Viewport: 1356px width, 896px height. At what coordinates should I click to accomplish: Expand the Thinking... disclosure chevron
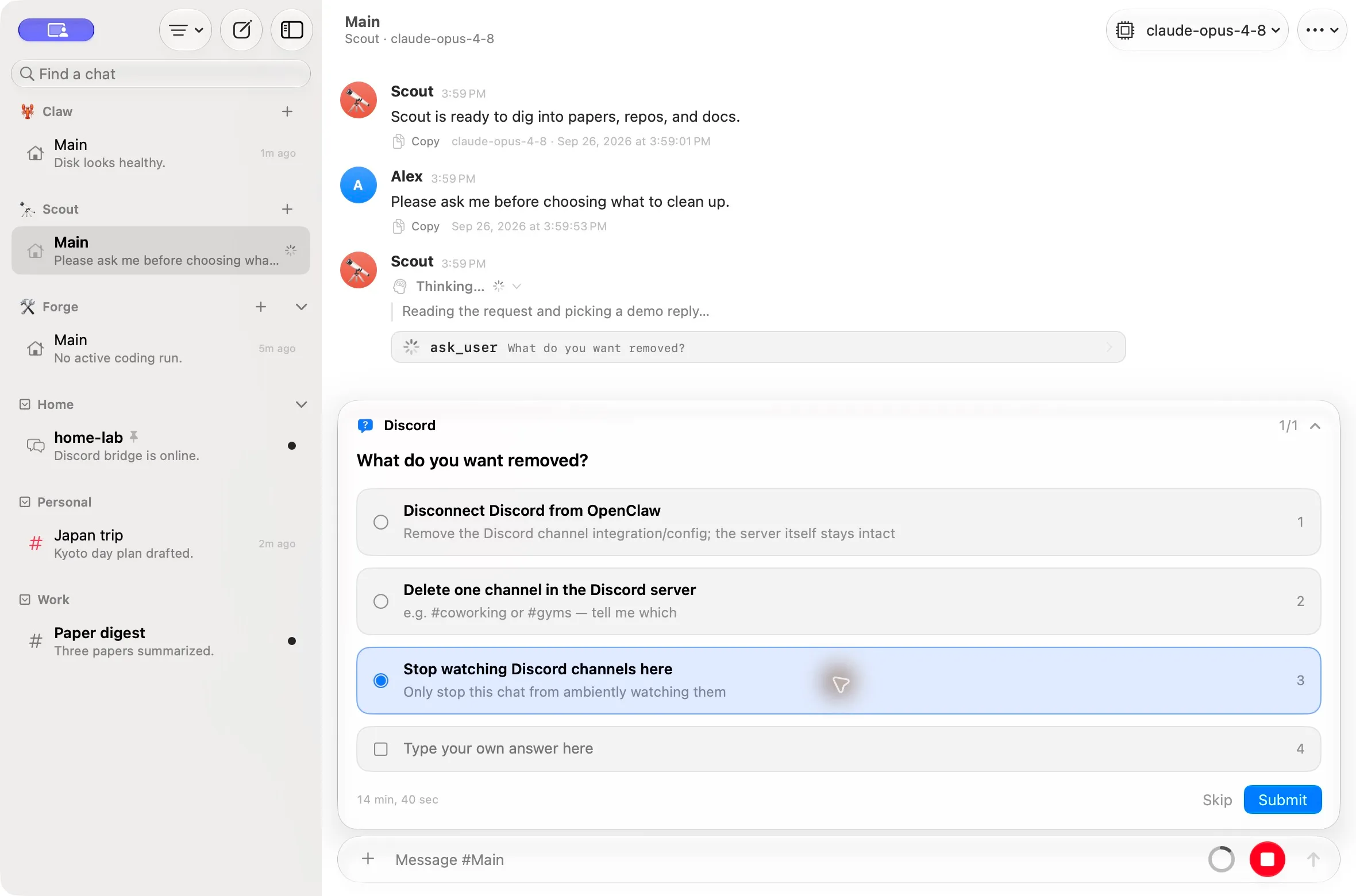click(517, 286)
